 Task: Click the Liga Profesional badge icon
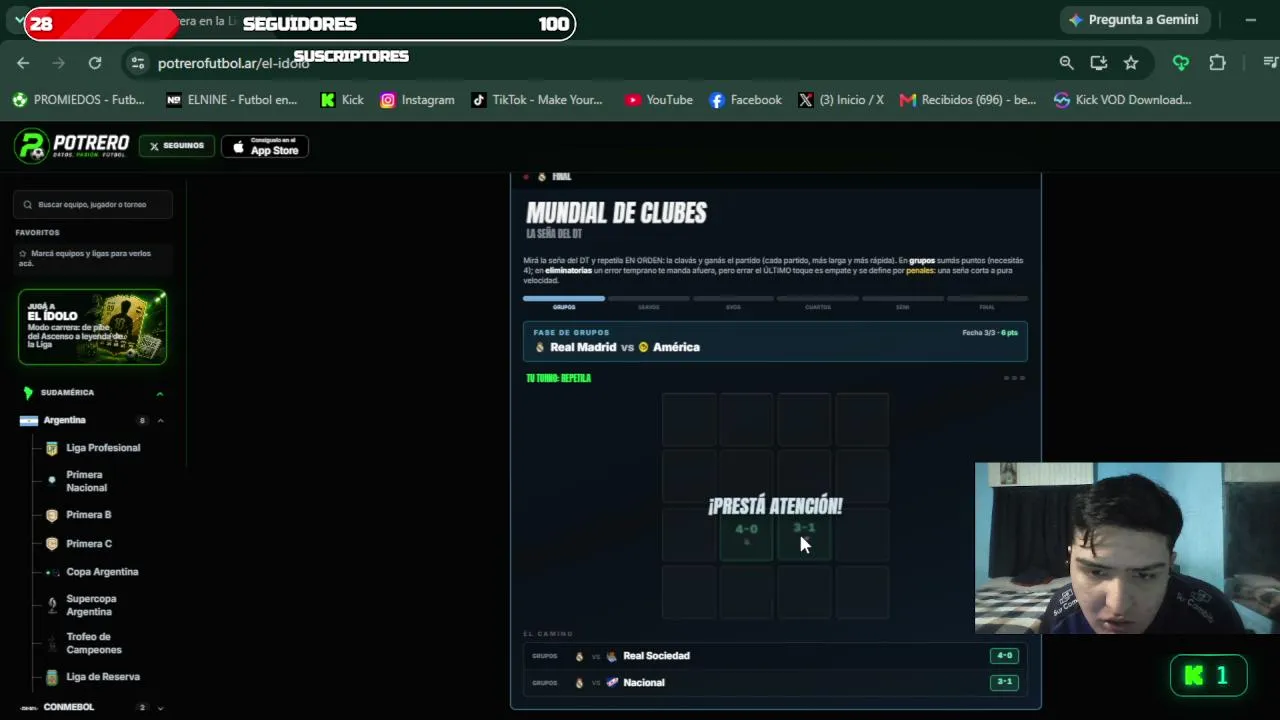pyautogui.click(x=52, y=448)
